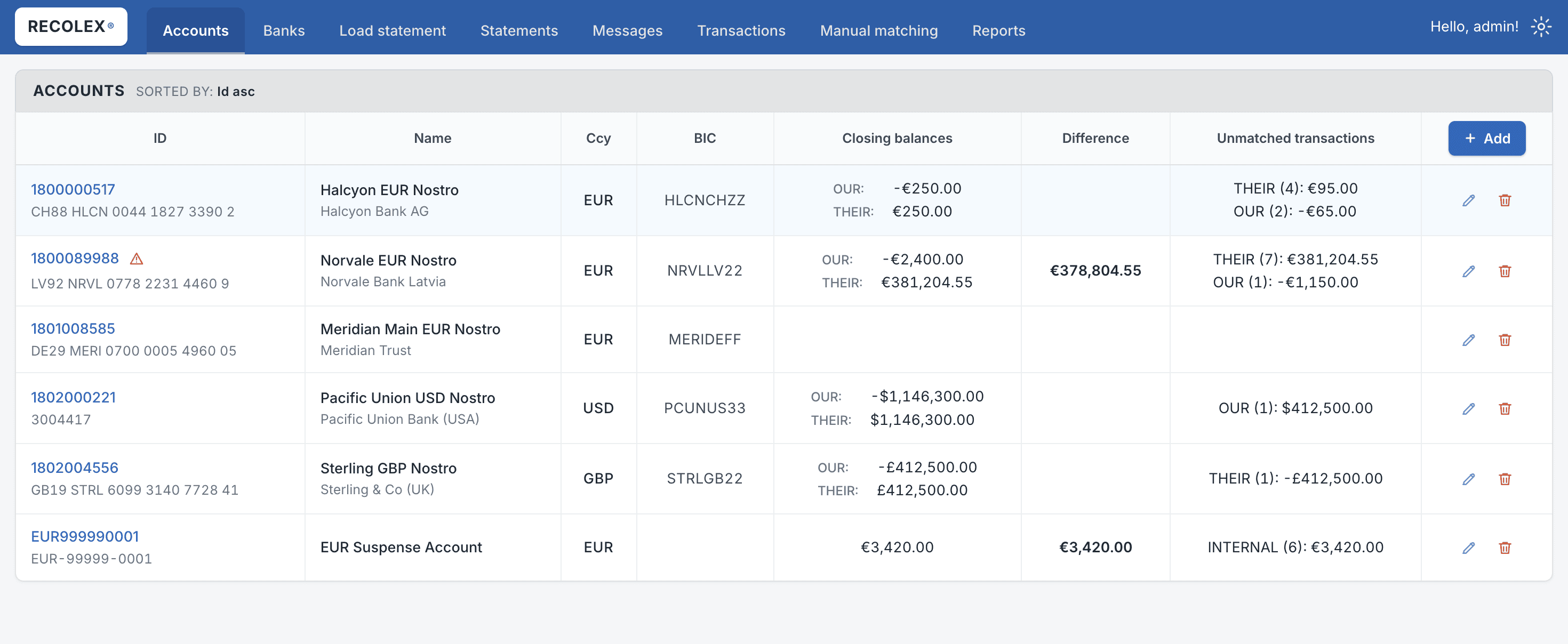Screen dimensions: 1568x644
Task: Open the Load statement tab
Action: (392, 30)
